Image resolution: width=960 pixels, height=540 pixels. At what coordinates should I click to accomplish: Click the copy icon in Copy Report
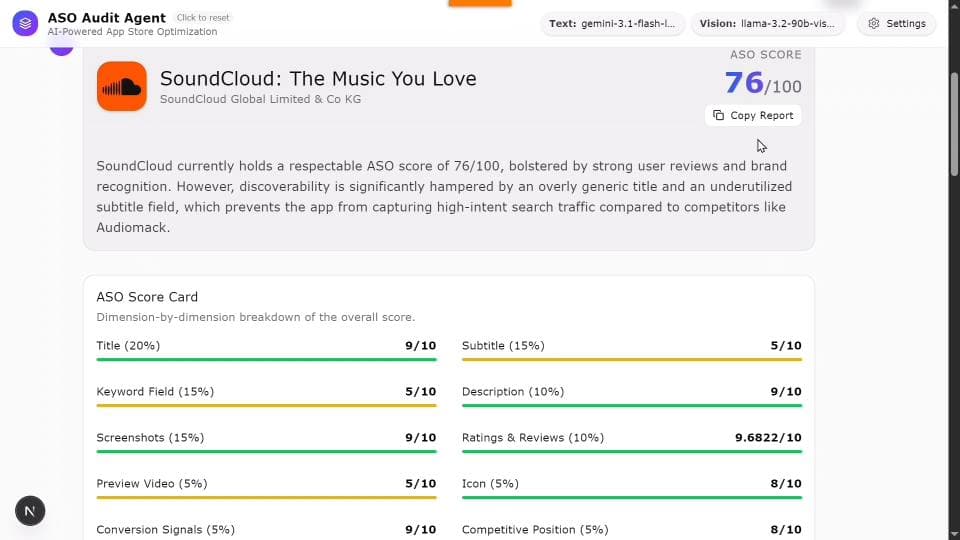point(718,115)
